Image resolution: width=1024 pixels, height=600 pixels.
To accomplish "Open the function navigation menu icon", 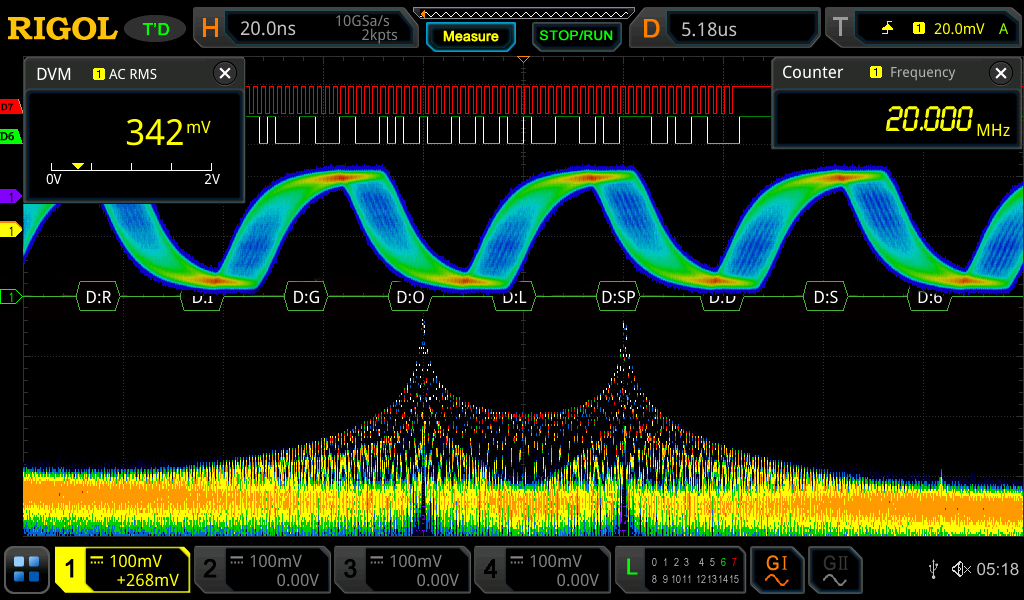I will 27,570.
